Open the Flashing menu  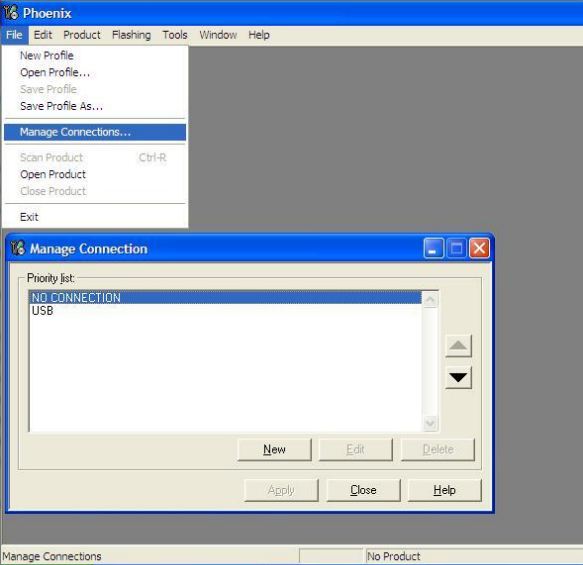[131, 35]
